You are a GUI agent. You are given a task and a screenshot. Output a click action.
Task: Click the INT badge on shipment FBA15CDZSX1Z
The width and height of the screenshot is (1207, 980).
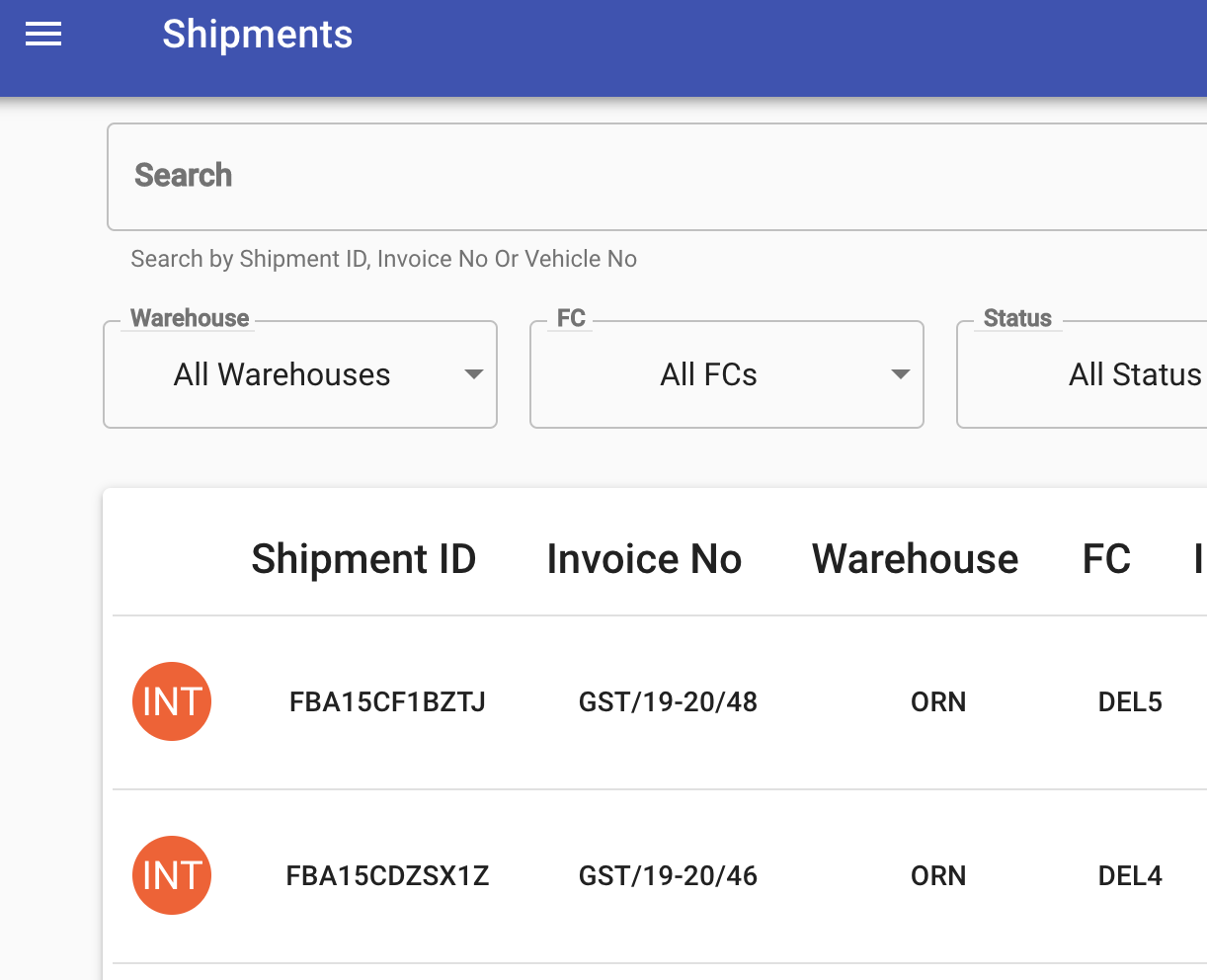pyautogui.click(x=172, y=875)
